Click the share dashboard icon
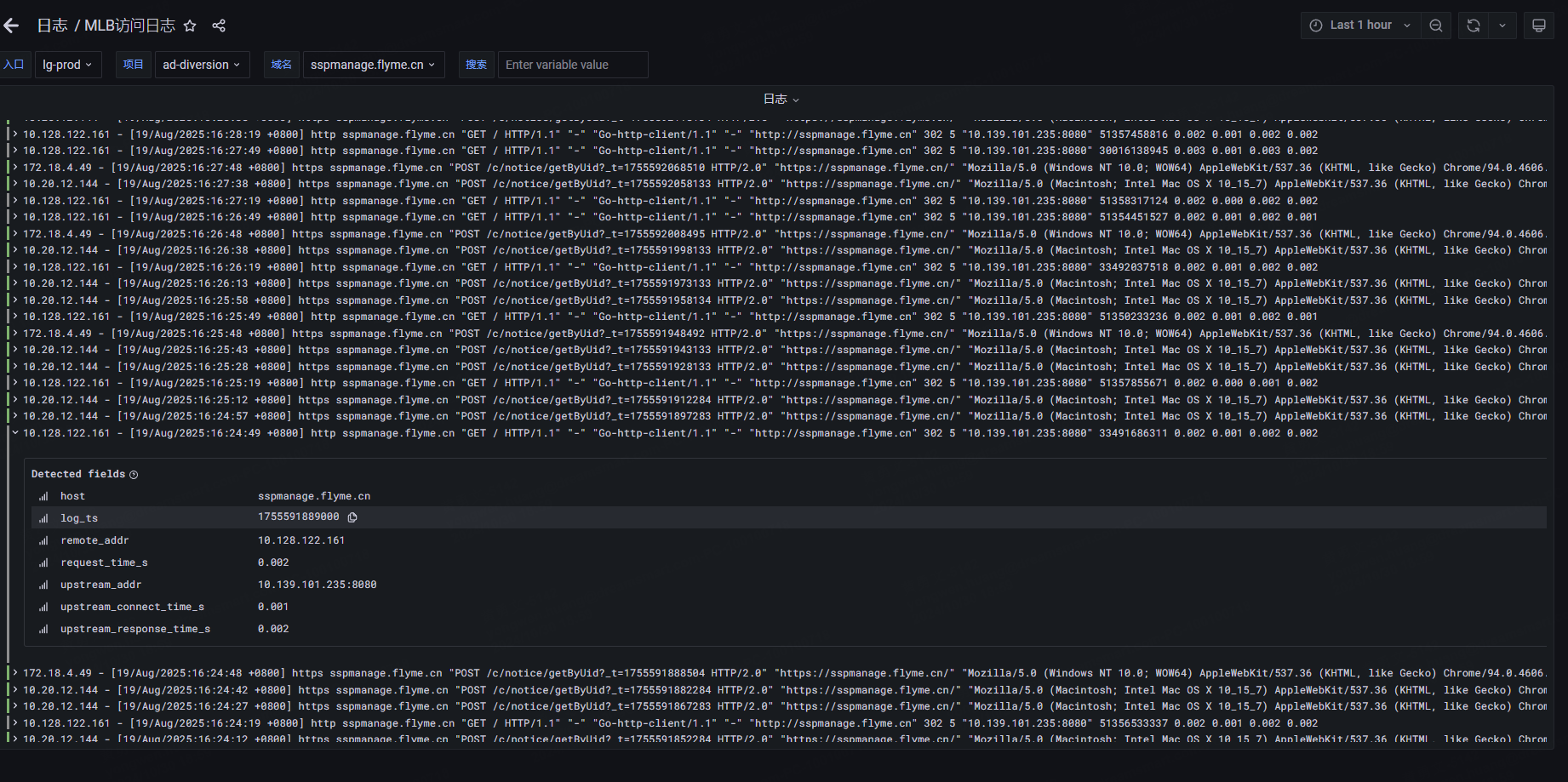 [219, 26]
